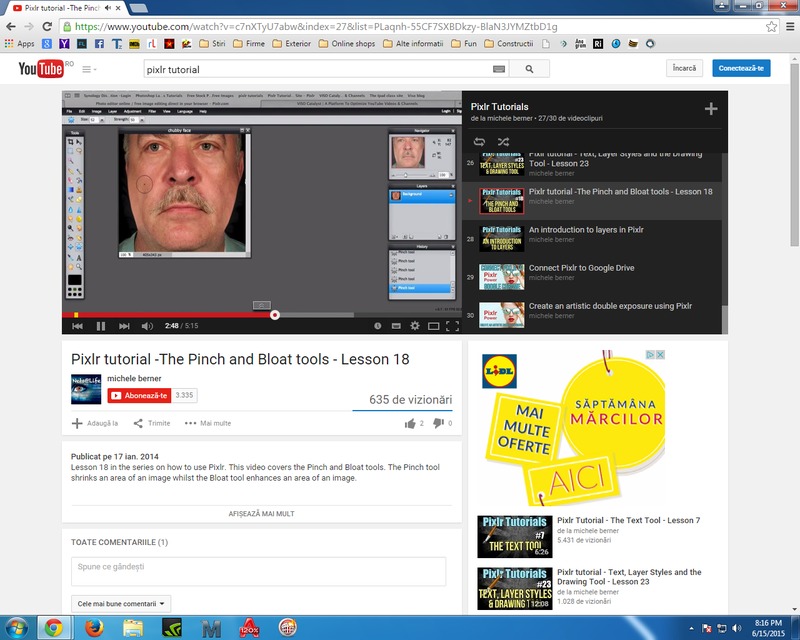Close the Lidl advertisement

660,354
